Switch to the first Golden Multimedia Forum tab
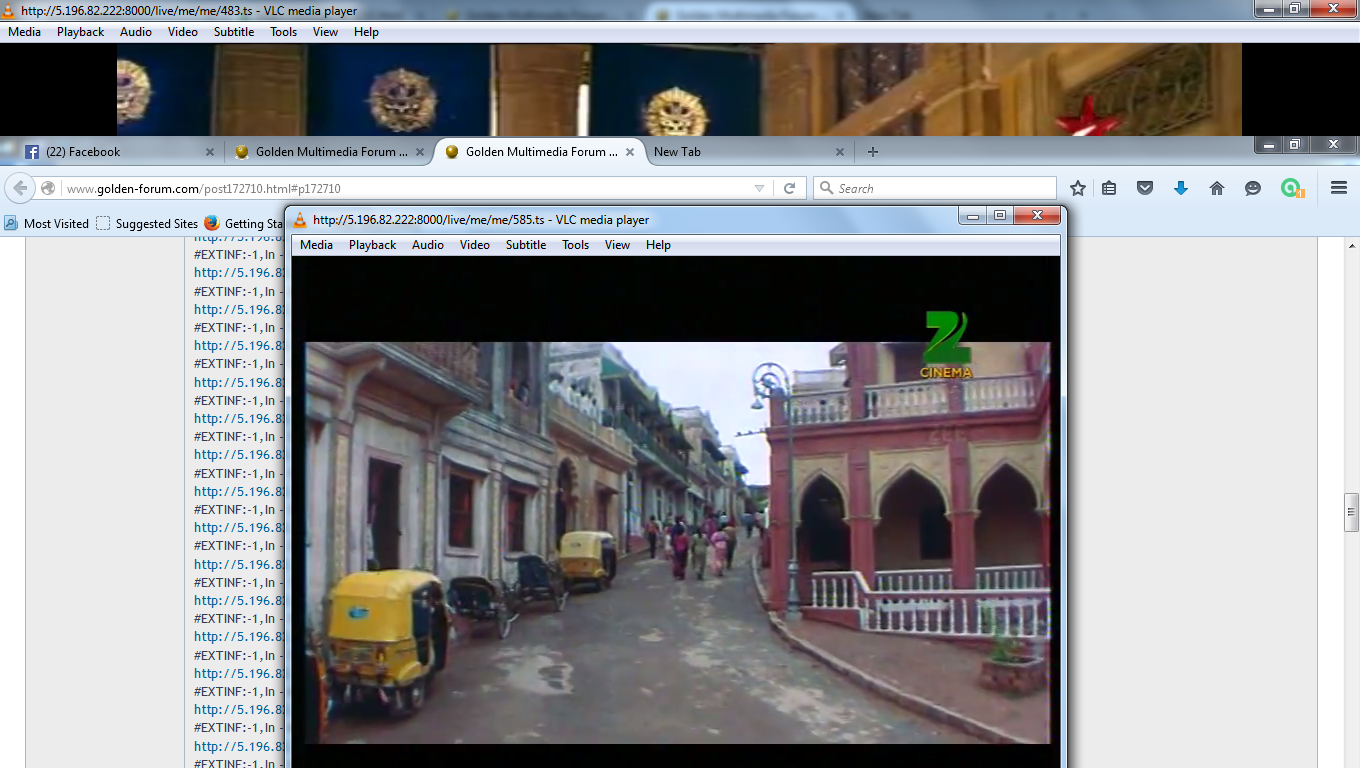Screen dimensions: 1360x768 click(329, 152)
